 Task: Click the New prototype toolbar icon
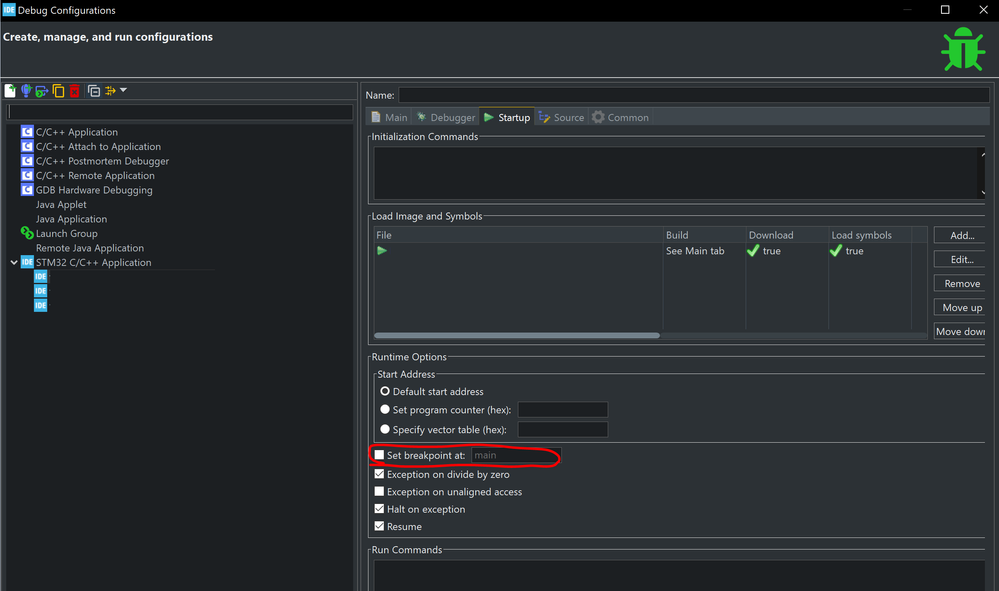pos(26,91)
